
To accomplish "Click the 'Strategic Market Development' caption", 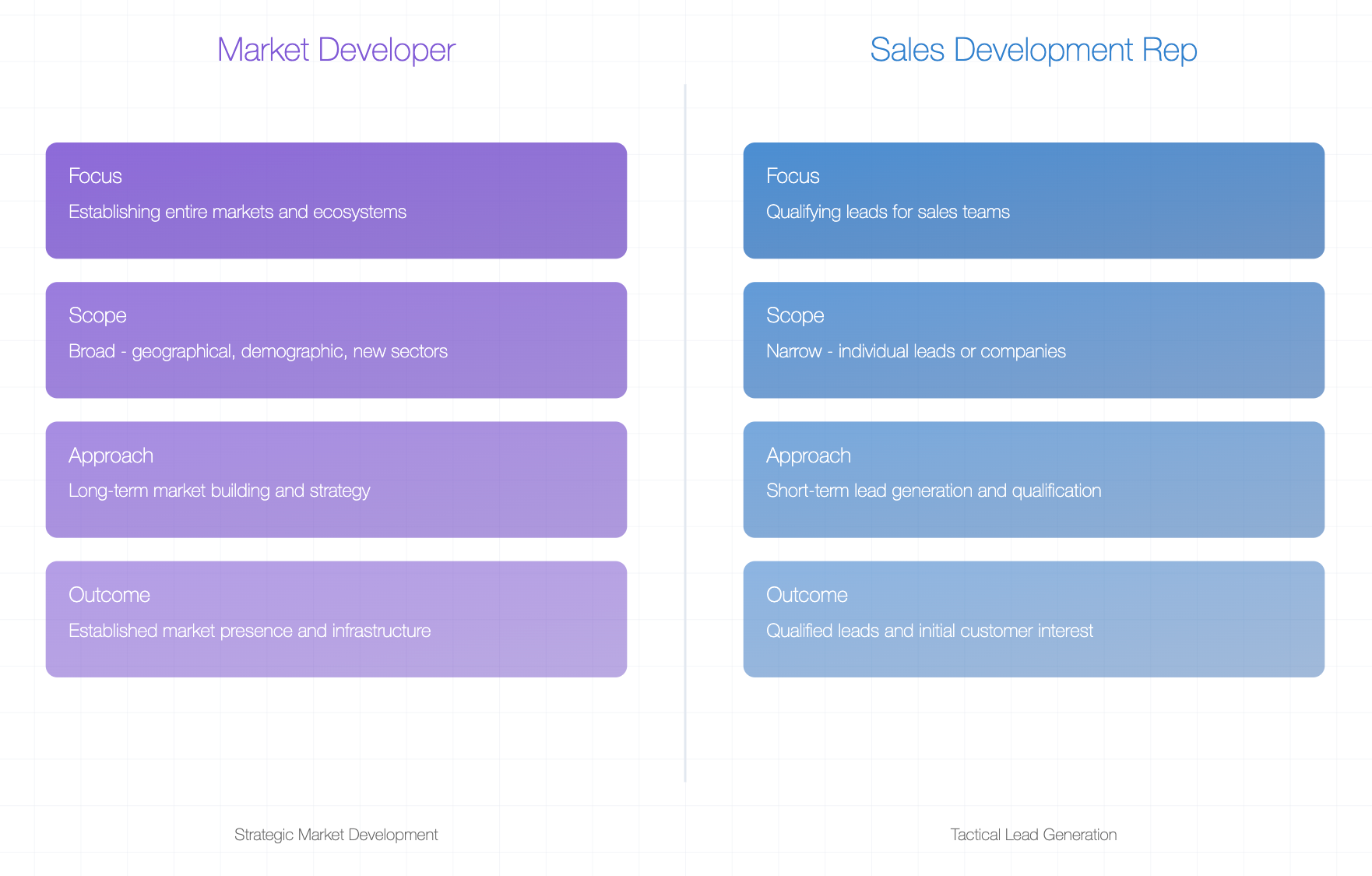I will (336, 835).
